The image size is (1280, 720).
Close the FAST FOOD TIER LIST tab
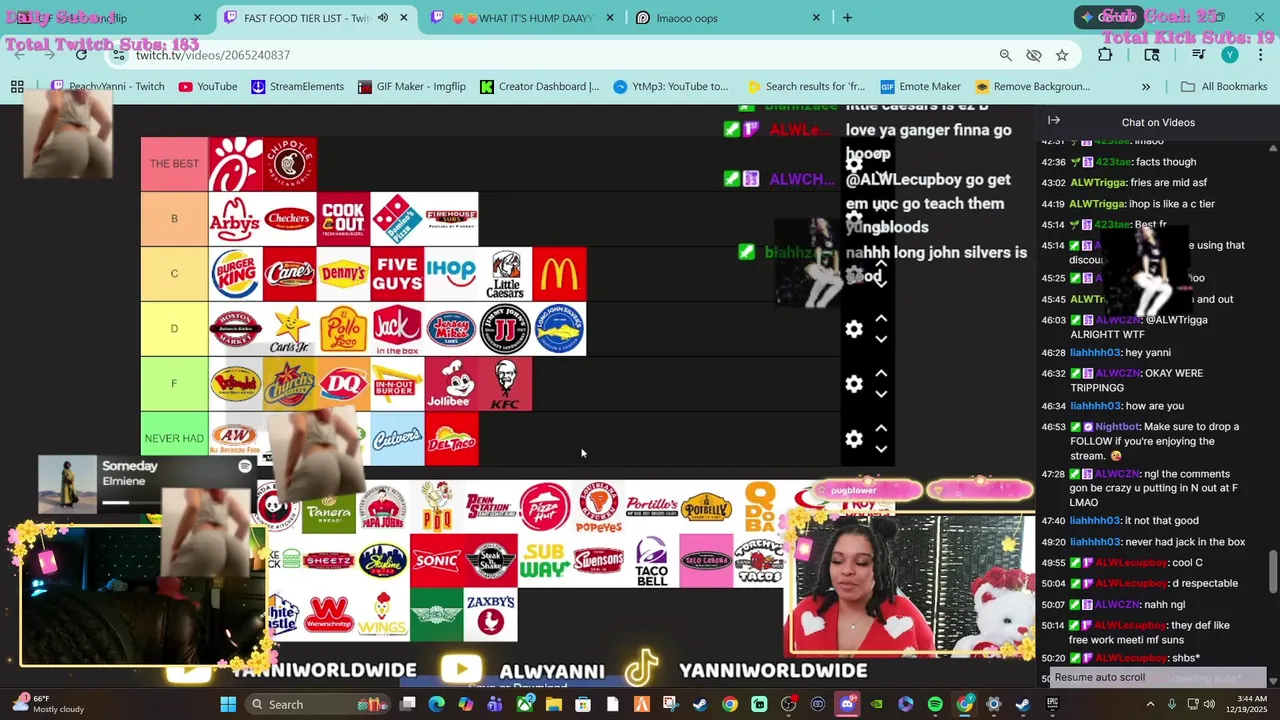[x=404, y=18]
